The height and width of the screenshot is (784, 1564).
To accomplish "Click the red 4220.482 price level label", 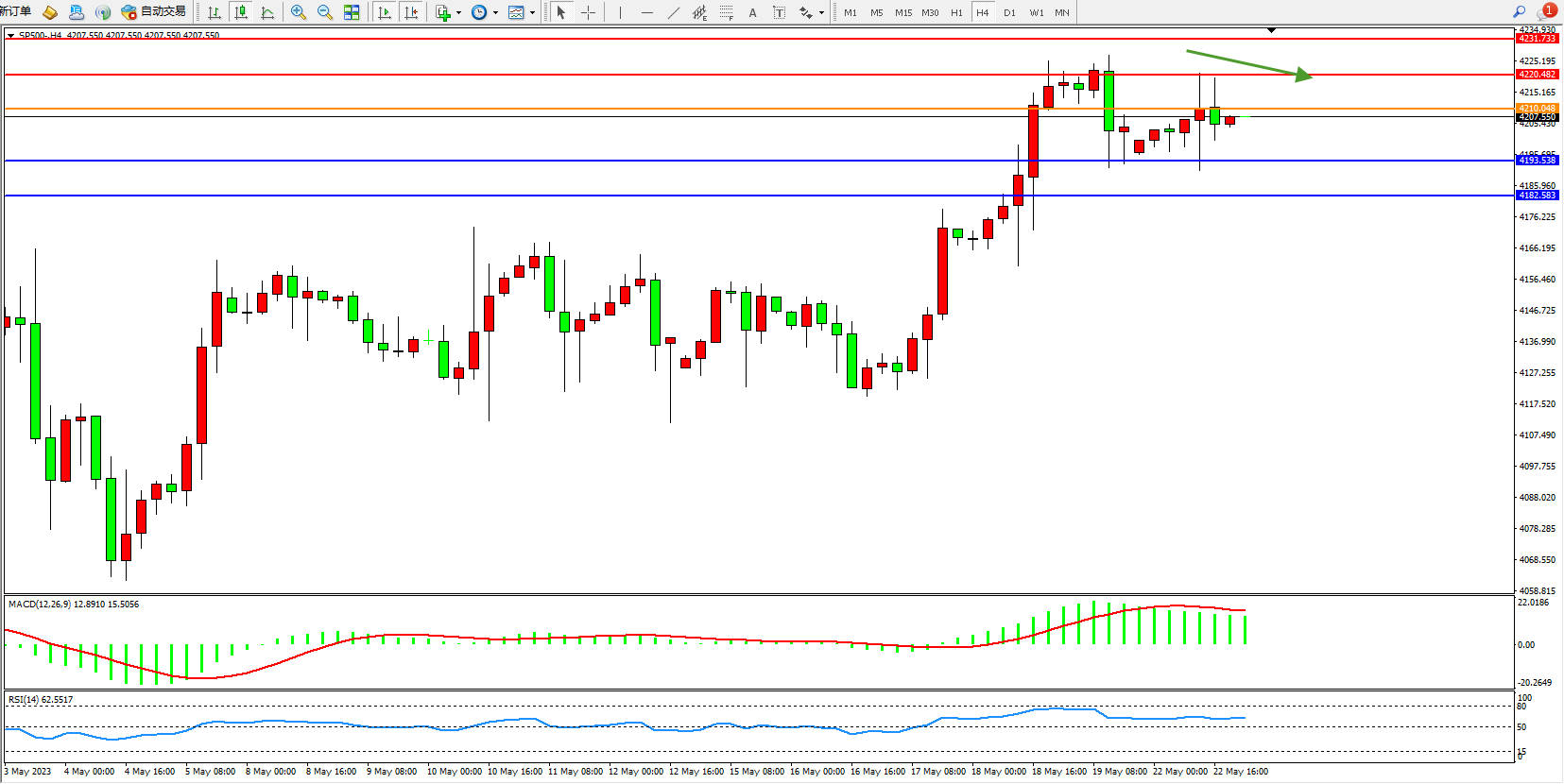I will (x=1537, y=75).
